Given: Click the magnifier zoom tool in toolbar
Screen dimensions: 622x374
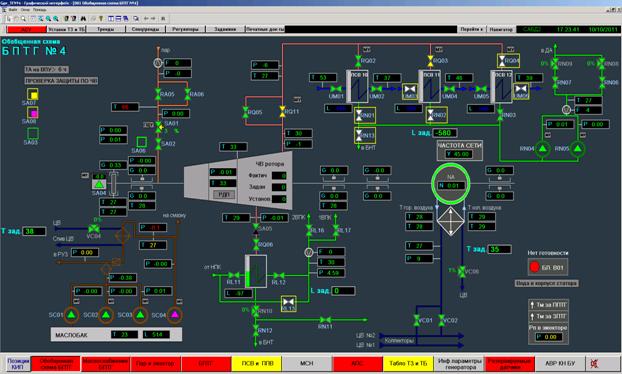Looking at the screenshot, I should pos(23,18).
